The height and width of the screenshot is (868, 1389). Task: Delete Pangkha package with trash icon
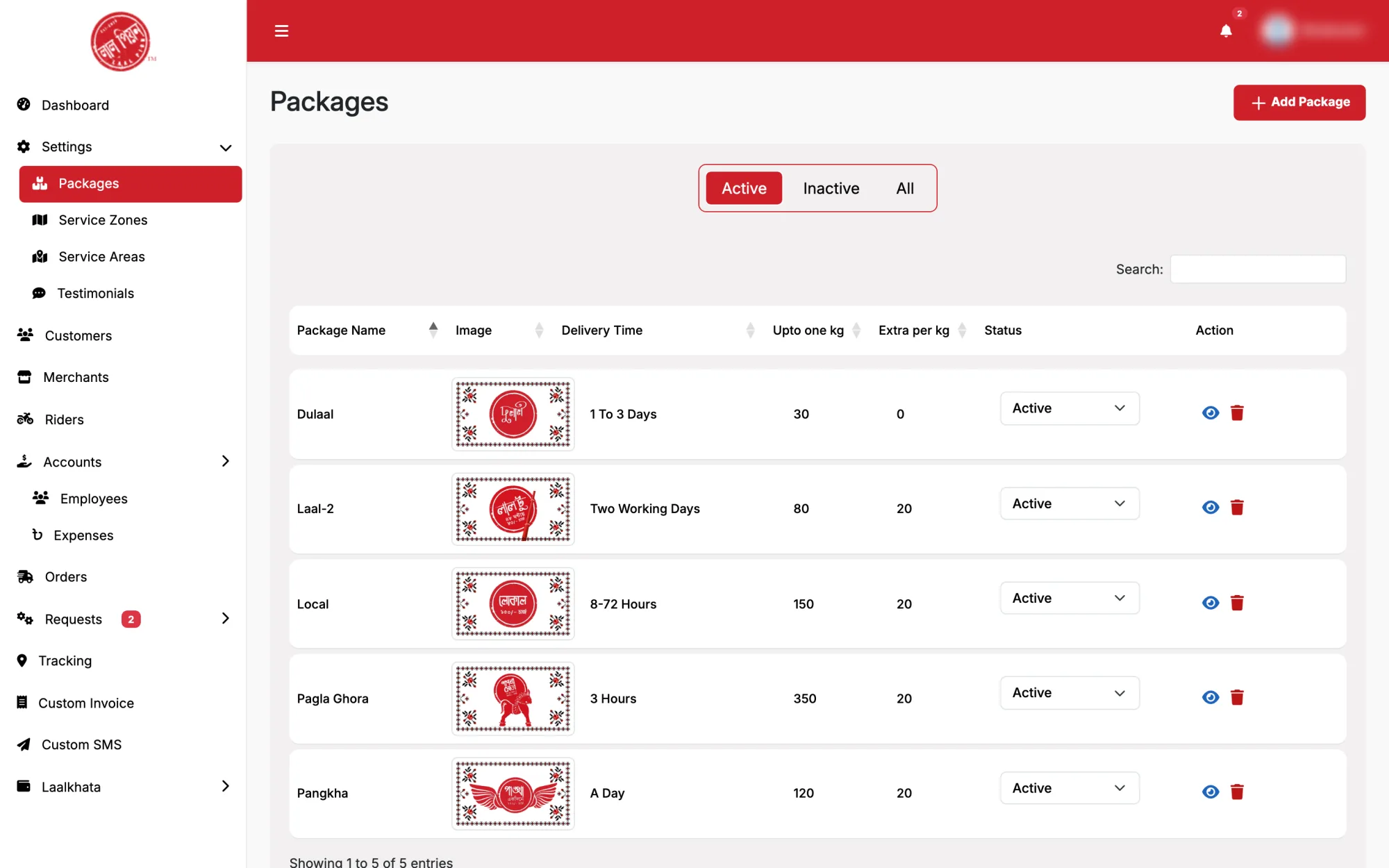pos(1237,792)
